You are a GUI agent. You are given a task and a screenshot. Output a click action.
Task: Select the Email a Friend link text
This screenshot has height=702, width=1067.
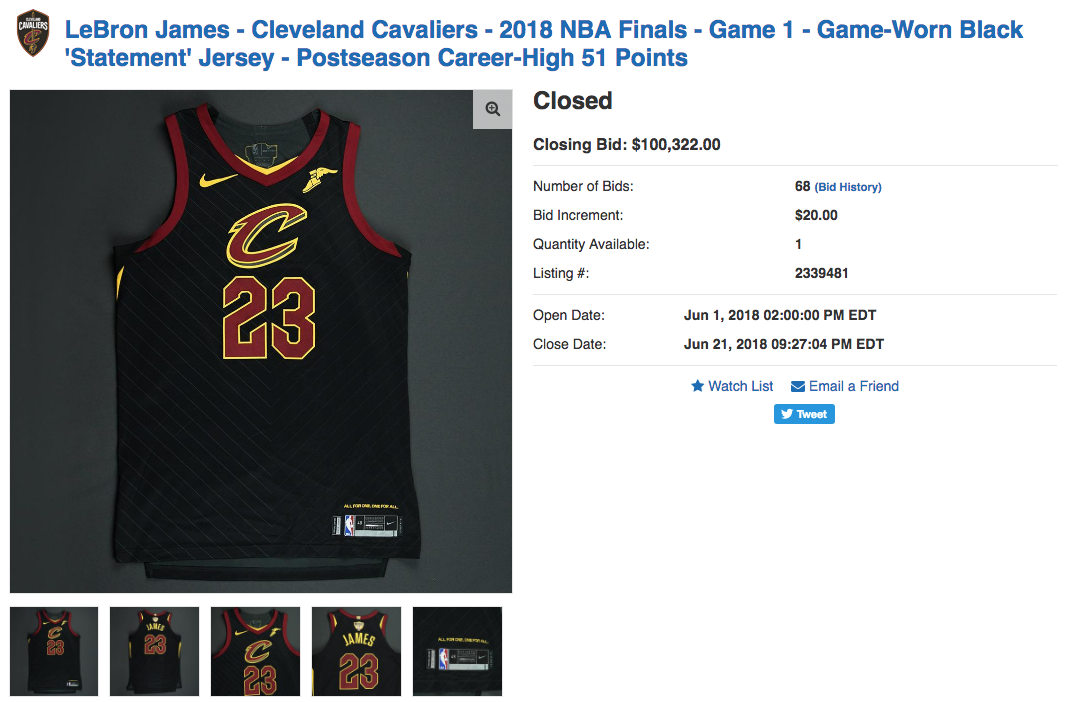[x=853, y=386]
